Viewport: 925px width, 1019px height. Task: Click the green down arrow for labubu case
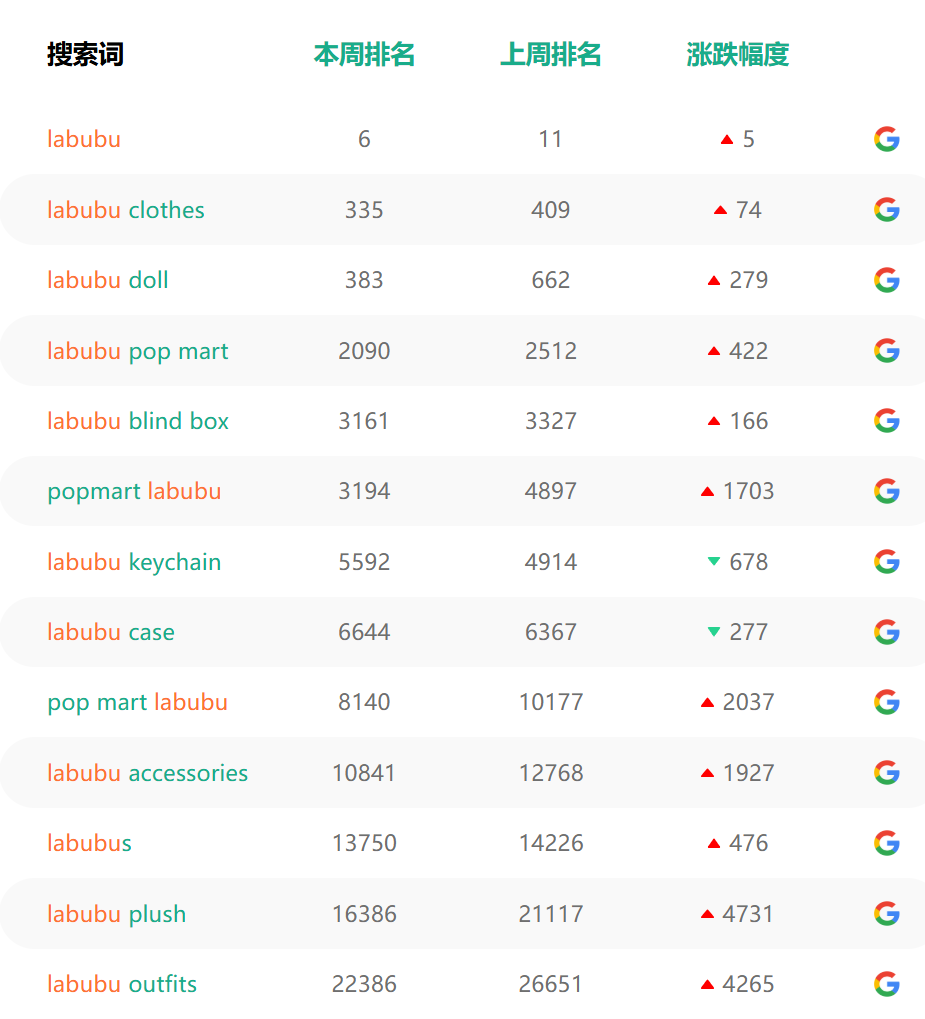[714, 632]
